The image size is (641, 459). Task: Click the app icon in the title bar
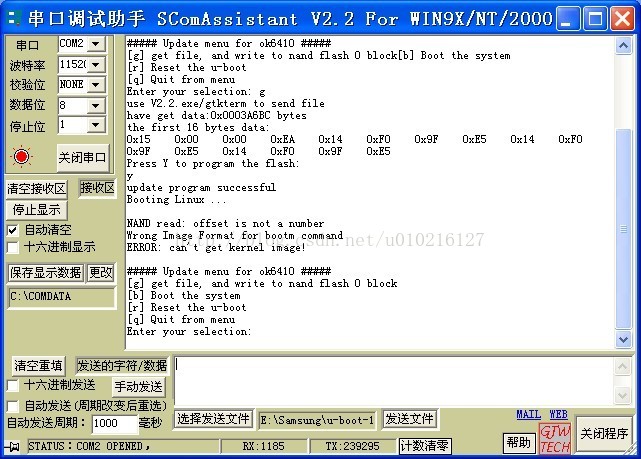(15, 18)
